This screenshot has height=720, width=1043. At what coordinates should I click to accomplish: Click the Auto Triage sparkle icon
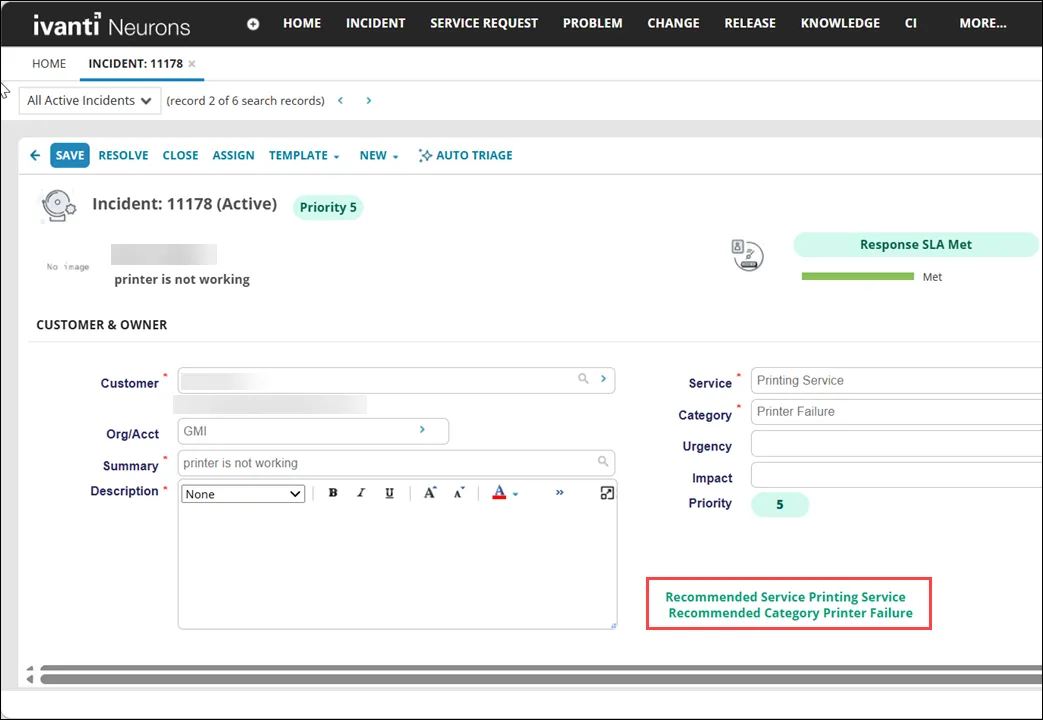[x=425, y=156]
